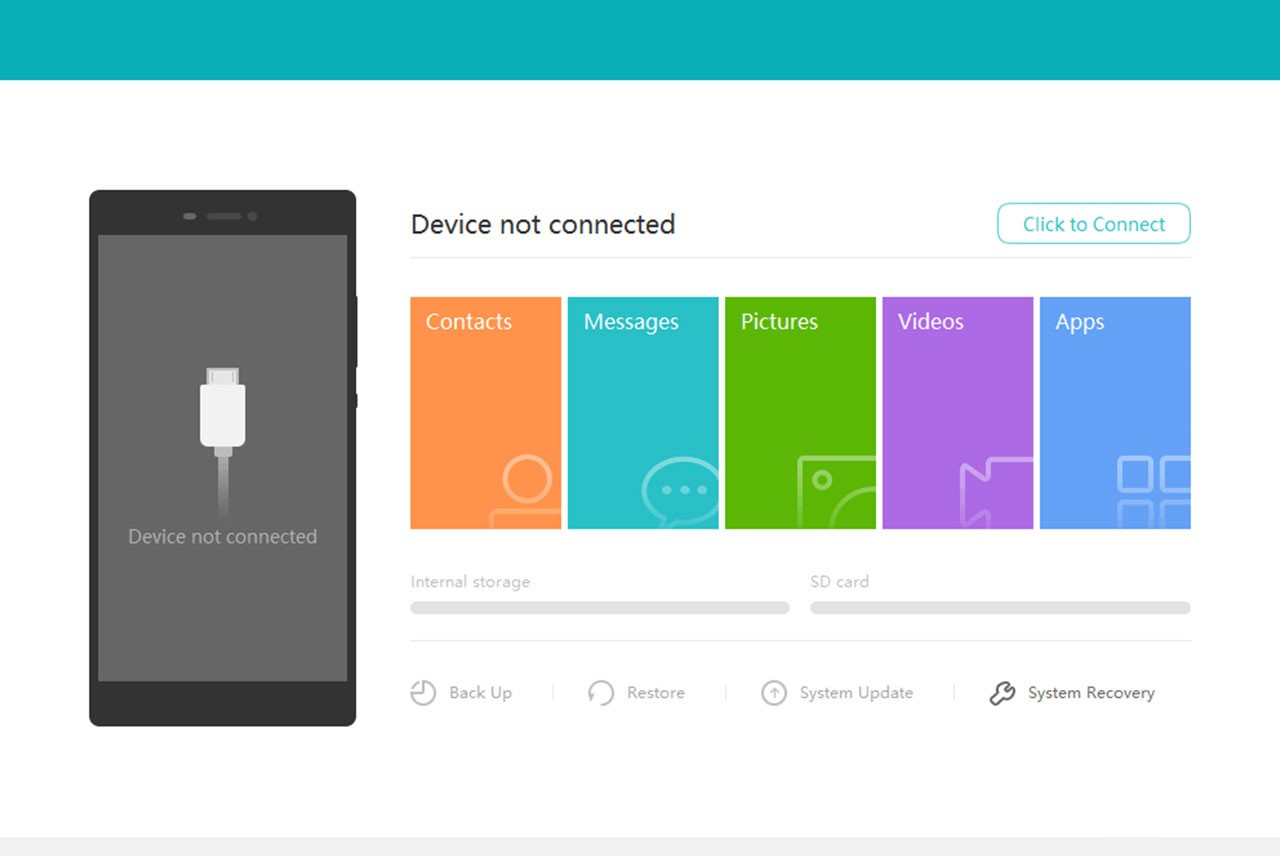Switch to the Pictures section
The height and width of the screenshot is (856, 1280).
click(799, 412)
